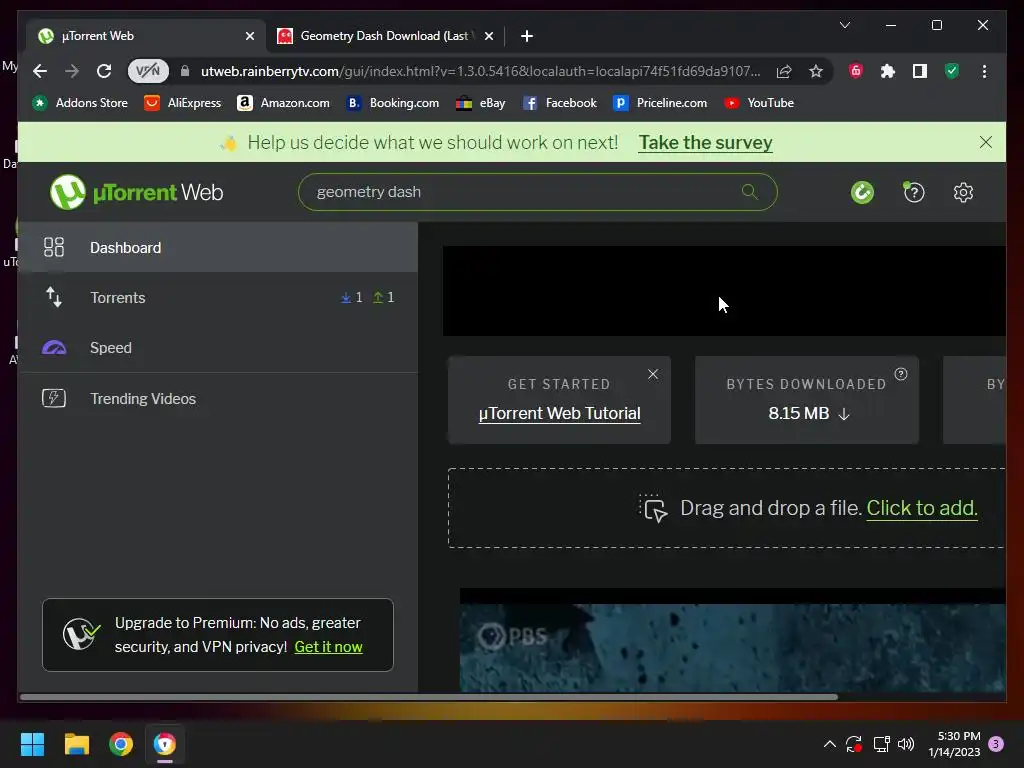Click the horizontal scrollbar at bottom
This screenshot has width=1024, height=768.
pos(428,697)
